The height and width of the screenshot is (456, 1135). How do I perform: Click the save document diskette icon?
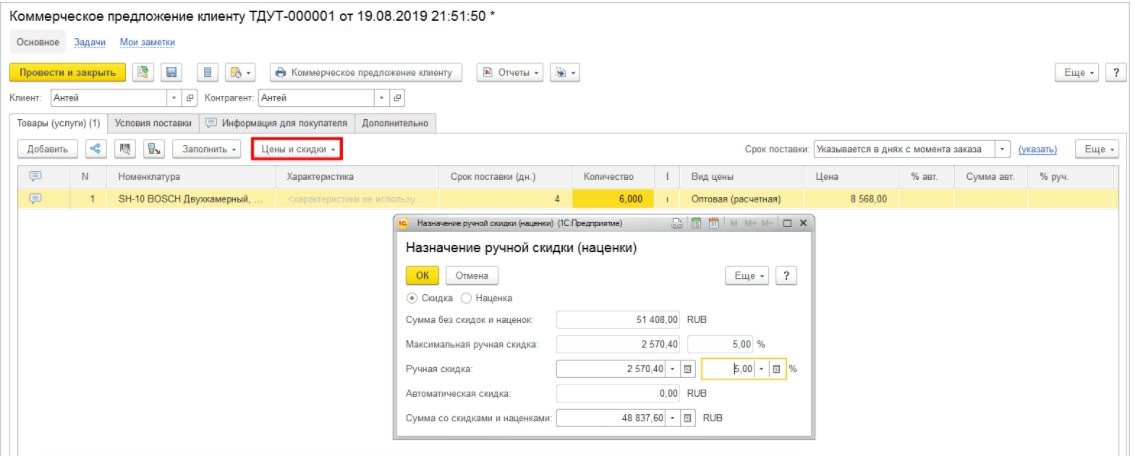pyautogui.click(x=171, y=72)
